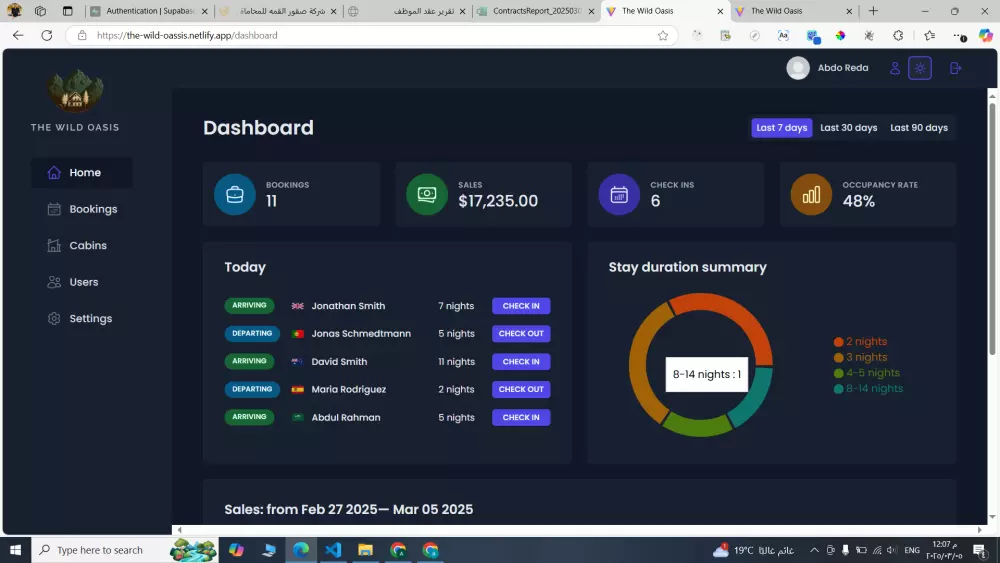Open the Copilot icon in the browser toolbar

pos(986,36)
